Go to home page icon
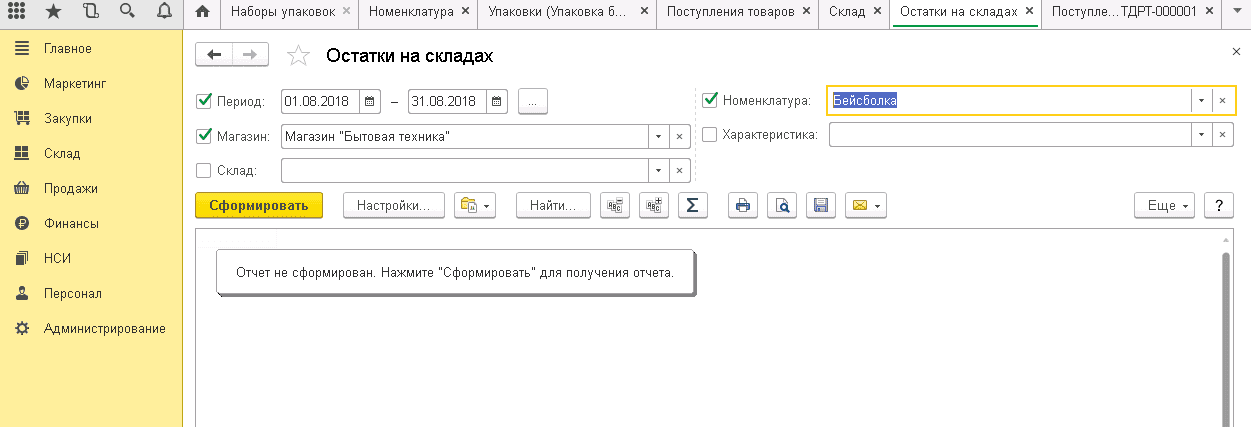 [x=203, y=12]
